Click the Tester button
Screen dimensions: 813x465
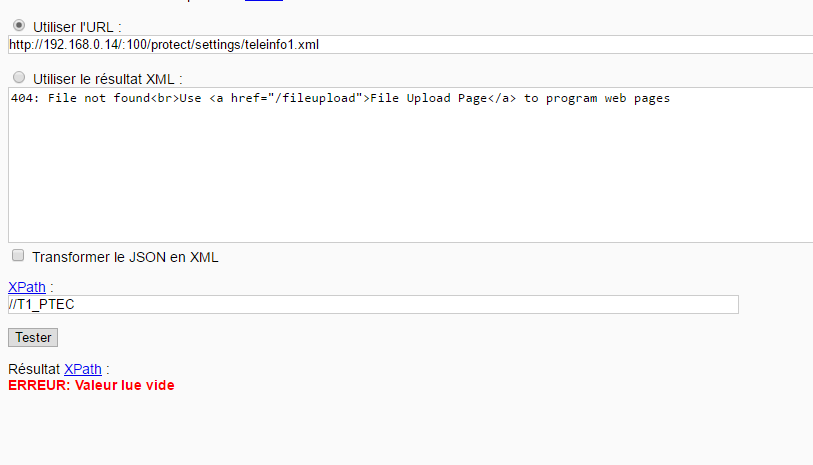pyautogui.click(x=33, y=337)
